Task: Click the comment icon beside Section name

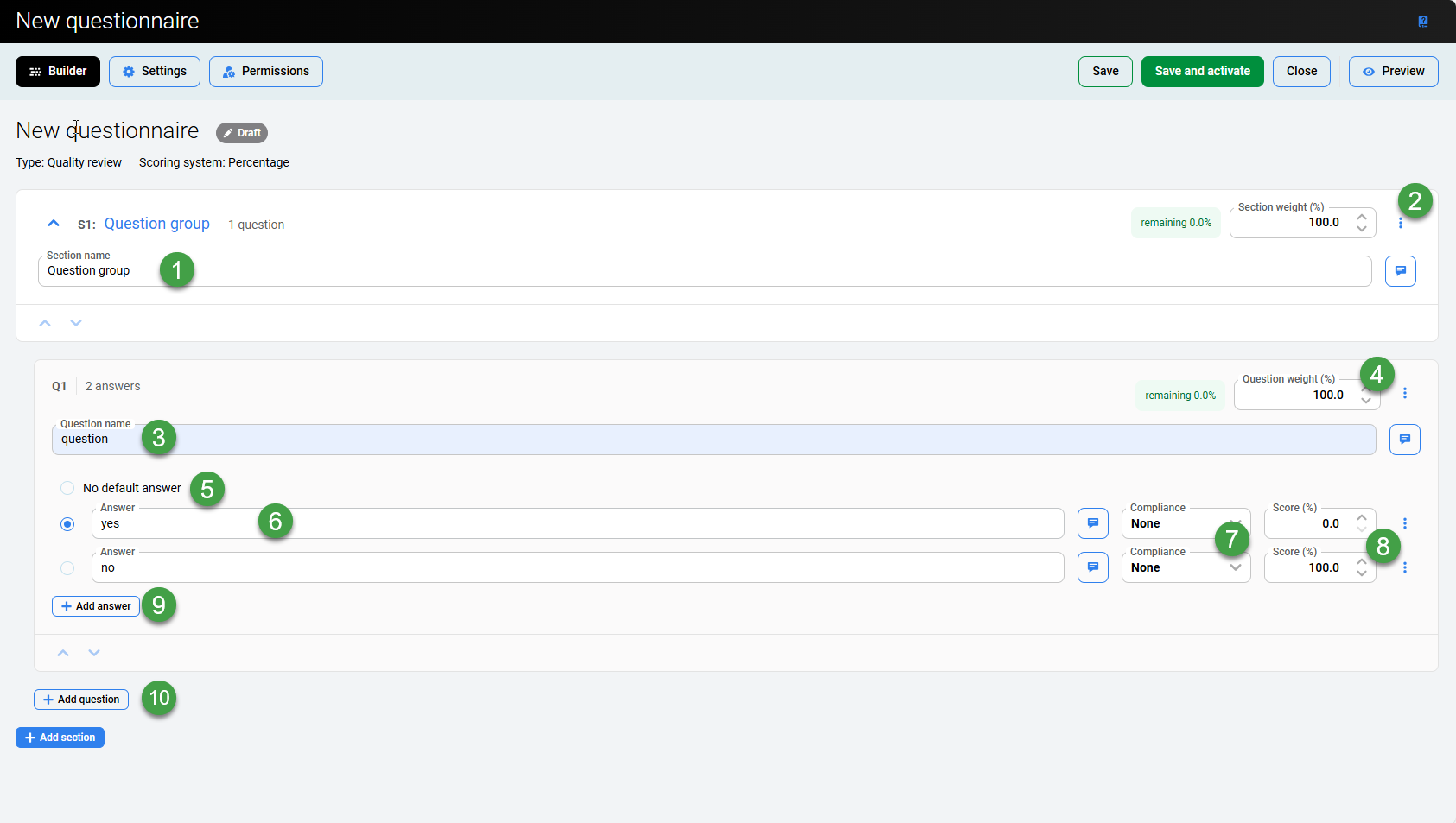Action: pyautogui.click(x=1400, y=271)
